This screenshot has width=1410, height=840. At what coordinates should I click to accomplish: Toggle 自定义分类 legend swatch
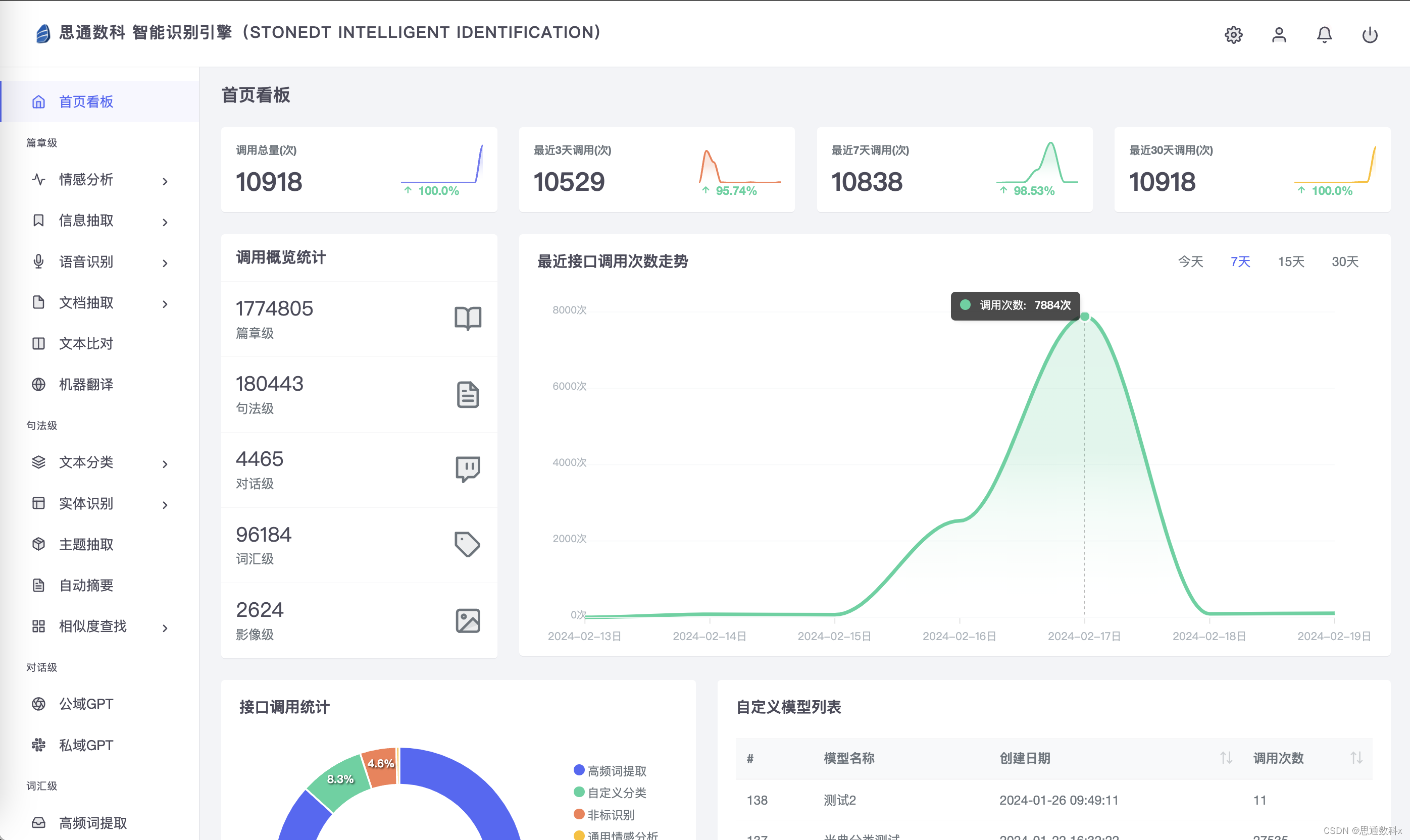[x=579, y=792]
